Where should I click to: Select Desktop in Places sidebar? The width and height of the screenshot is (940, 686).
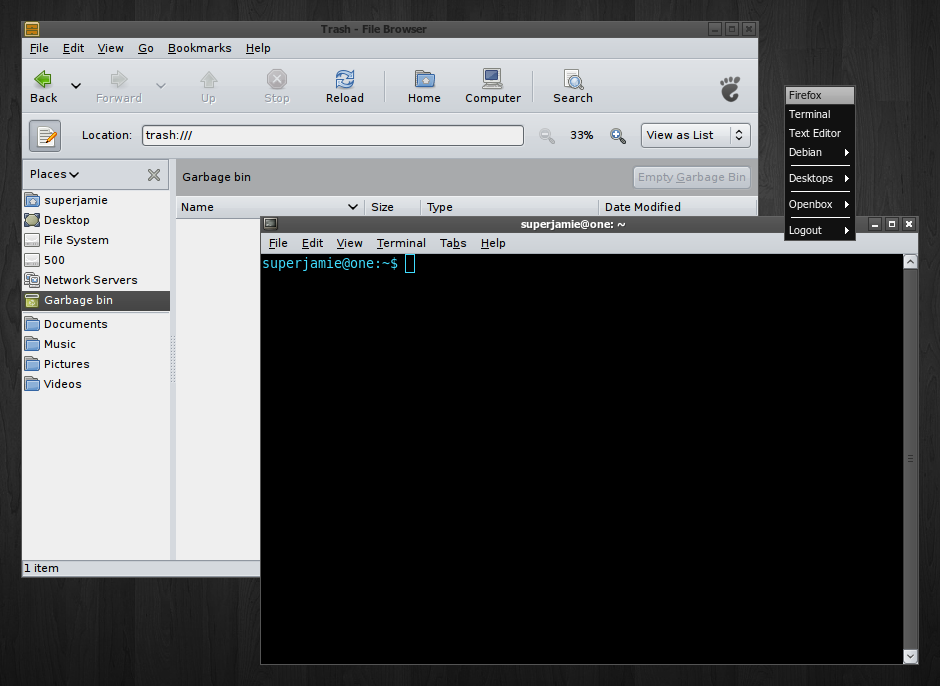pyautogui.click(x=96, y=220)
